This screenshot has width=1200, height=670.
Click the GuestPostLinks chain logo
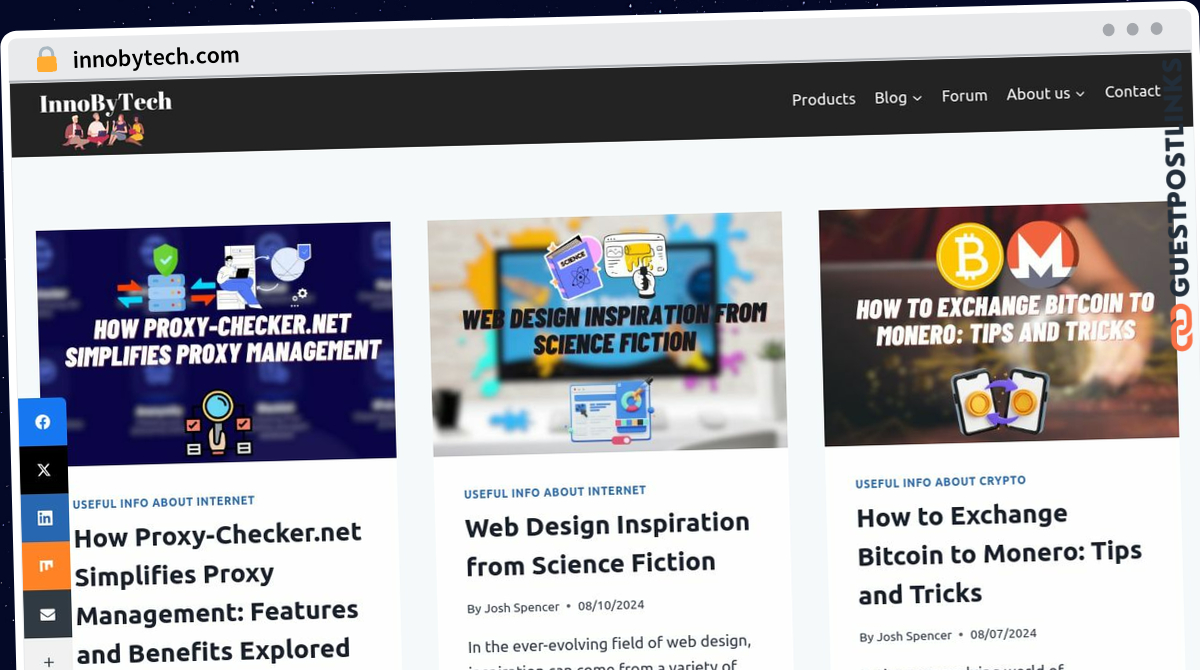coord(1182,328)
